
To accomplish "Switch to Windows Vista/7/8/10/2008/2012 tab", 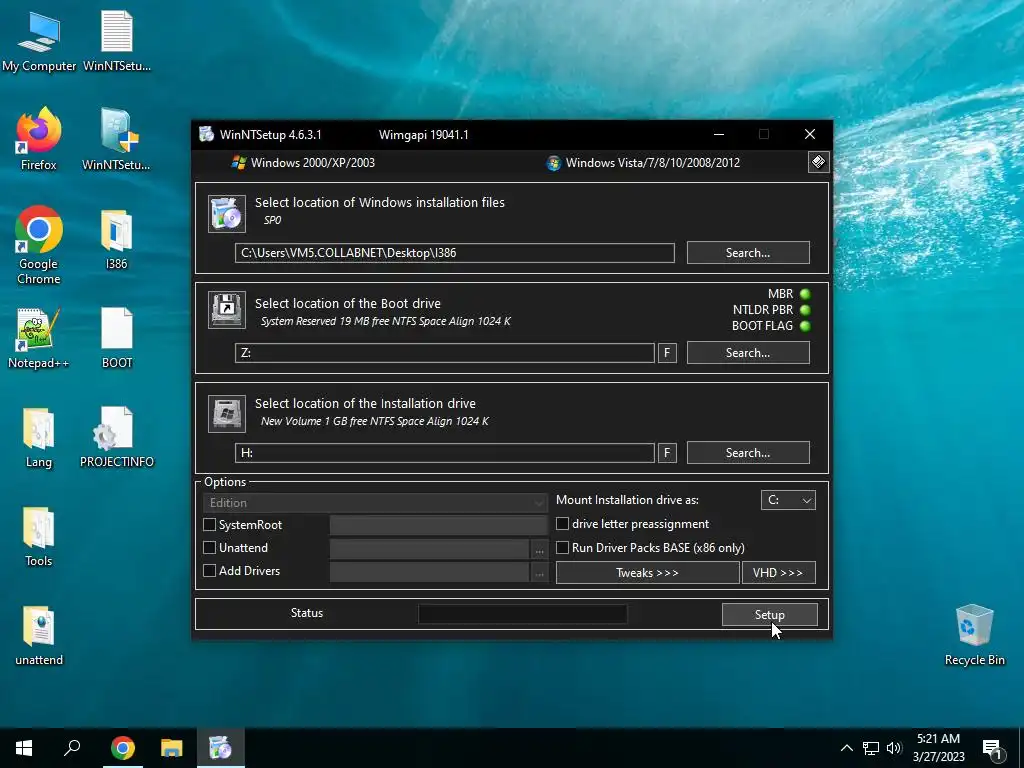I will pyautogui.click(x=643, y=163).
